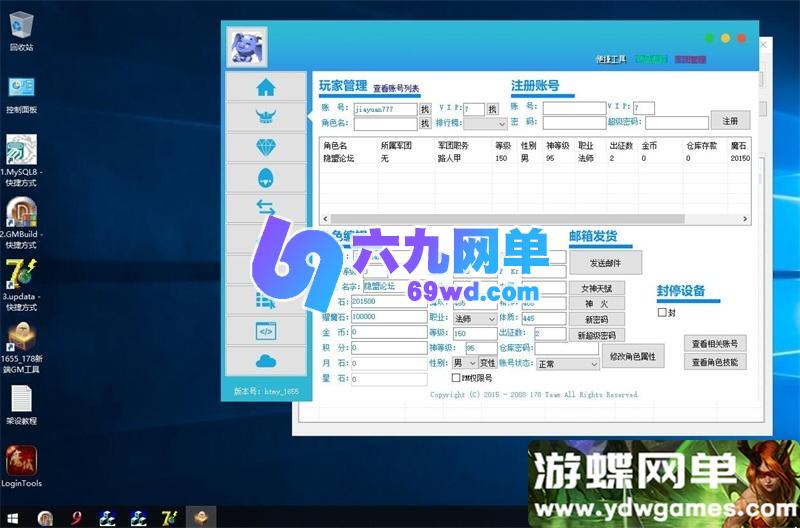Open the swap arrows sidebar section
This screenshot has height=528, width=800.
tap(266, 208)
